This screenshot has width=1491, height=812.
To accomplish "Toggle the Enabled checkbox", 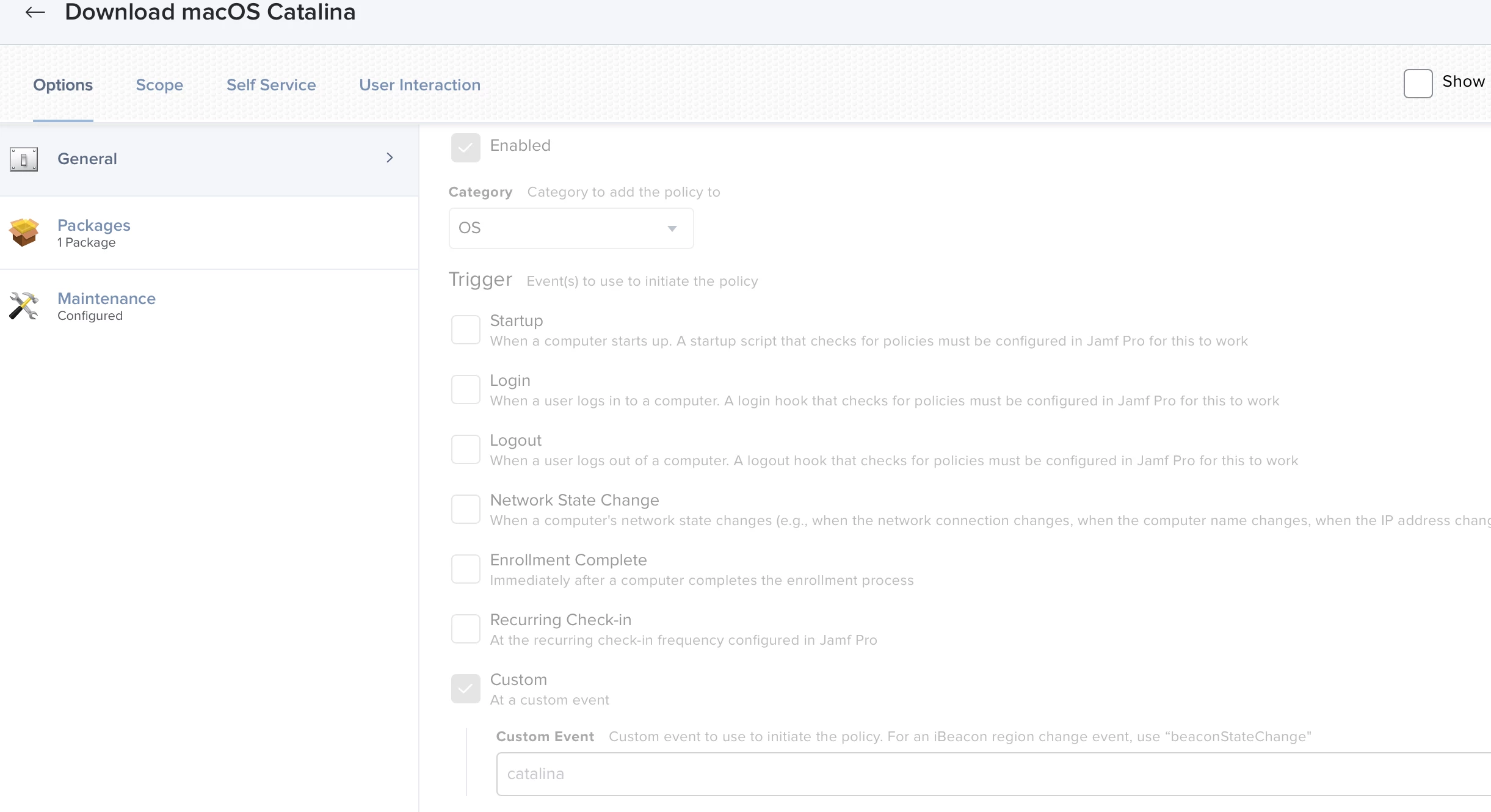I will pos(465,148).
